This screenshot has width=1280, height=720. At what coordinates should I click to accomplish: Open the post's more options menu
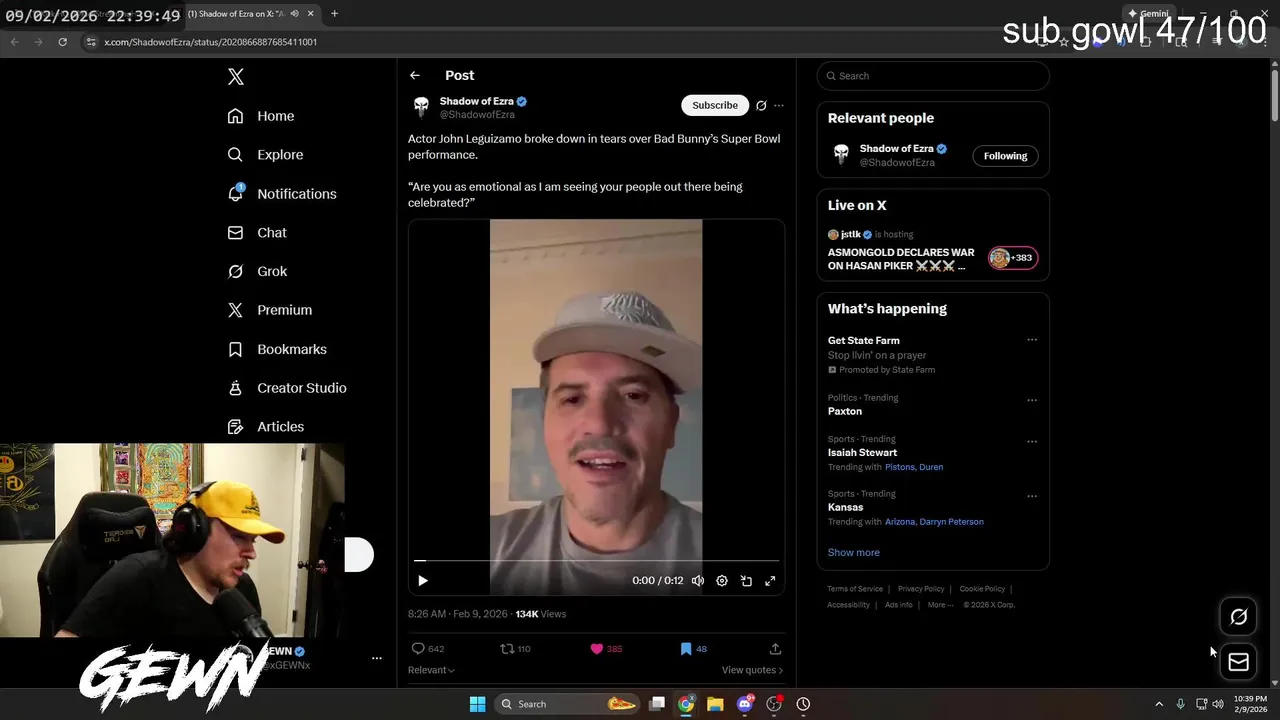click(779, 105)
